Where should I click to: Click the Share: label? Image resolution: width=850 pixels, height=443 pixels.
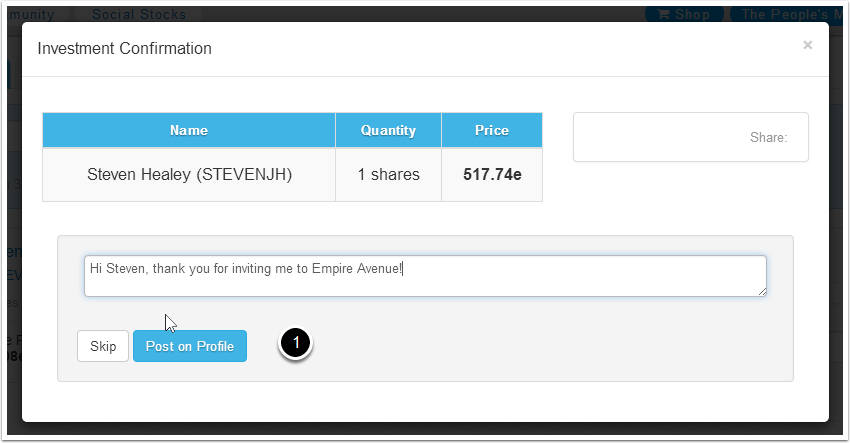[x=768, y=137]
